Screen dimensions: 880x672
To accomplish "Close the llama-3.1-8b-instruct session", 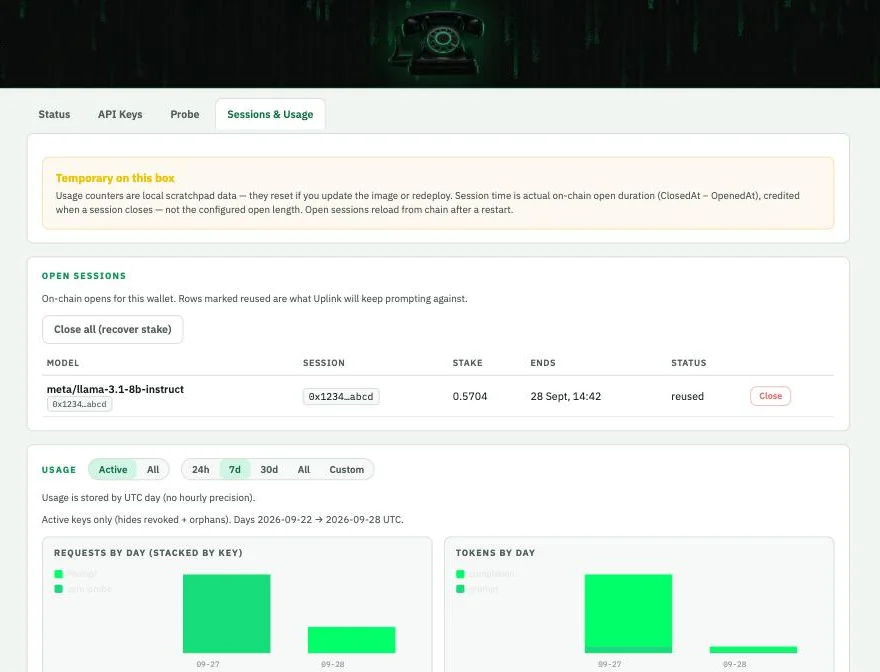I will (x=770, y=396).
